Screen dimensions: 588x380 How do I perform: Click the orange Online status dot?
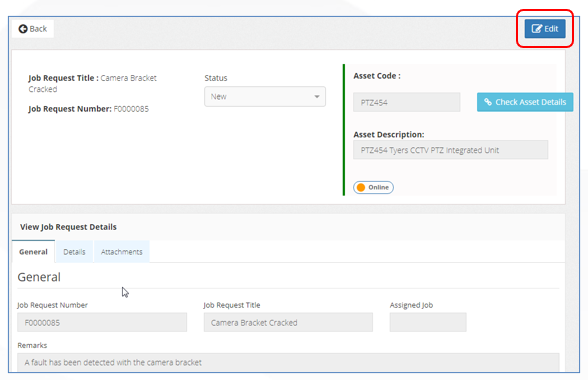(x=361, y=187)
